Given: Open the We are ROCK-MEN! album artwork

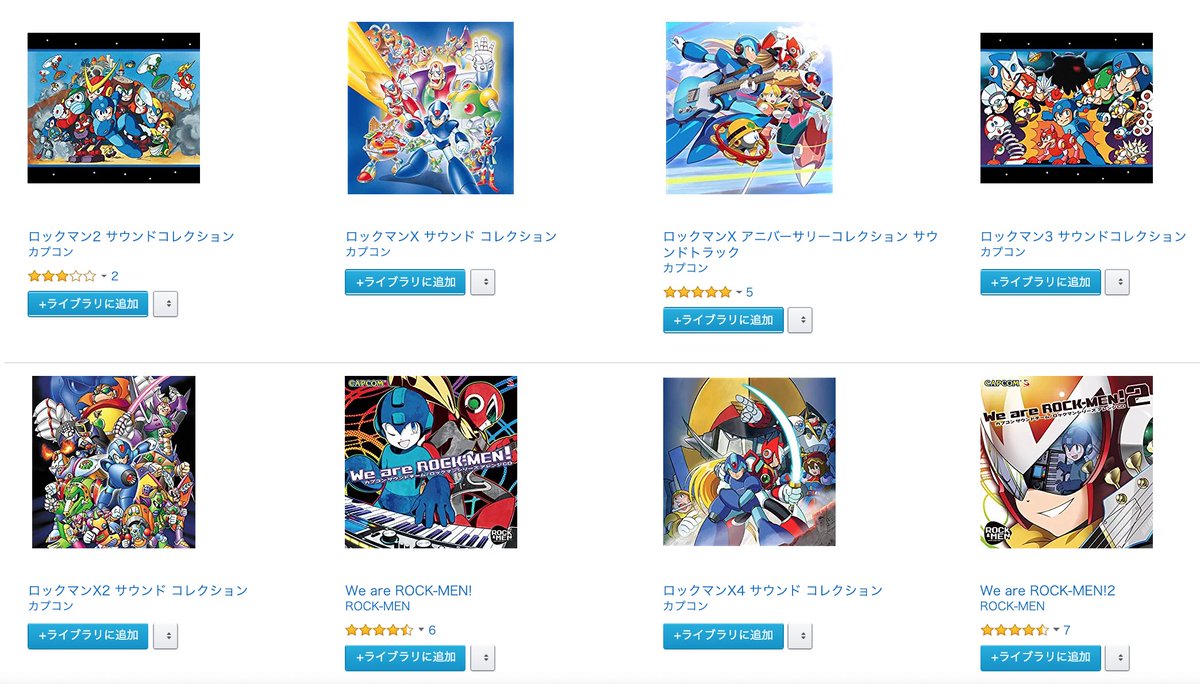Looking at the screenshot, I should pos(431,462).
